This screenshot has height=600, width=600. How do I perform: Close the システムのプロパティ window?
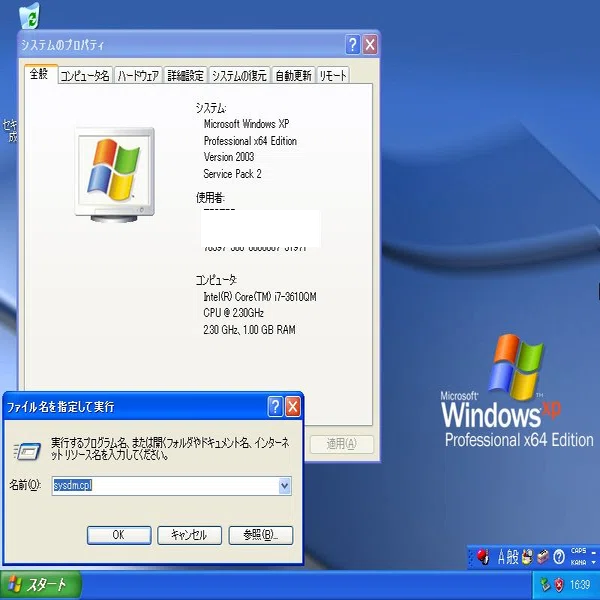tap(370, 45)
